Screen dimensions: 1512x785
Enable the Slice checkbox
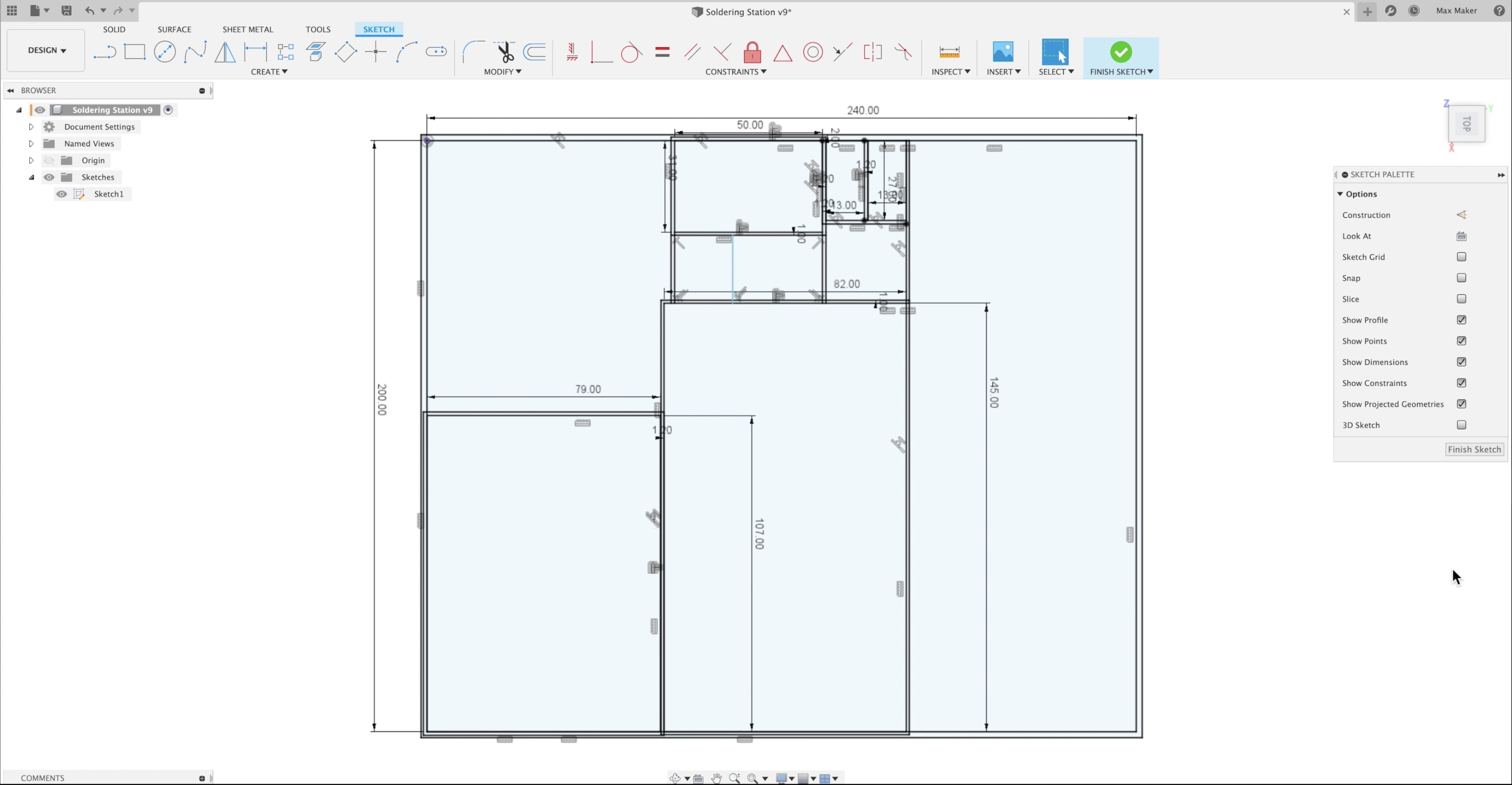tap(1462, 299)
